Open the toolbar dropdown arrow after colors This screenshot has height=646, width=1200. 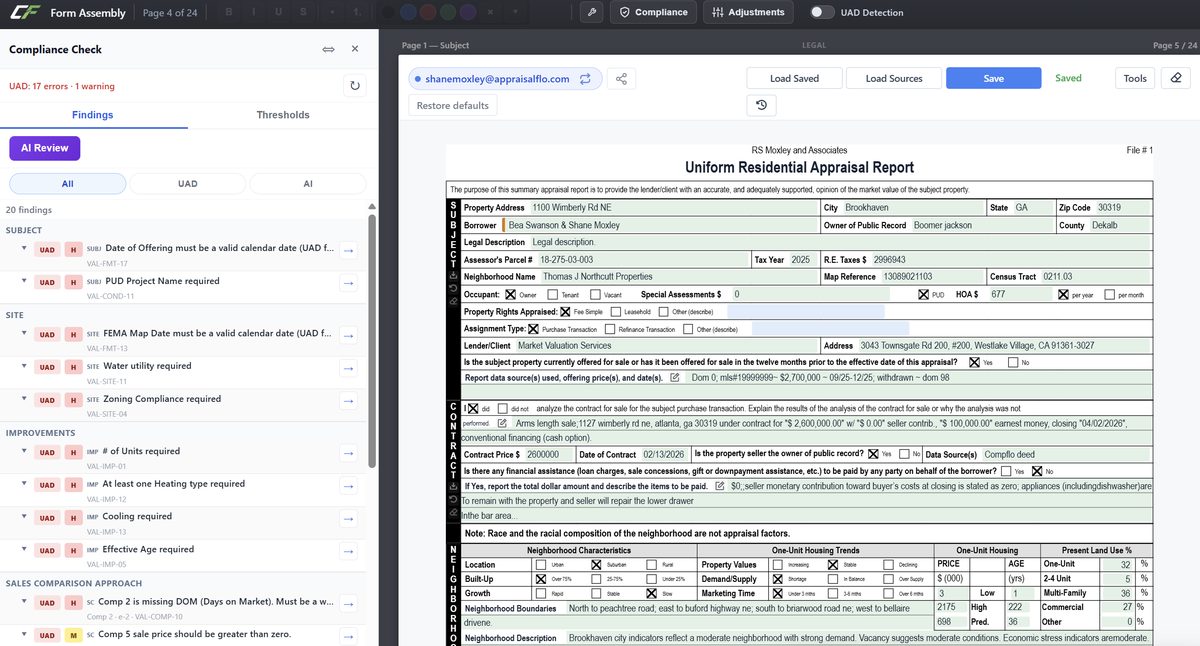point(513,13)
